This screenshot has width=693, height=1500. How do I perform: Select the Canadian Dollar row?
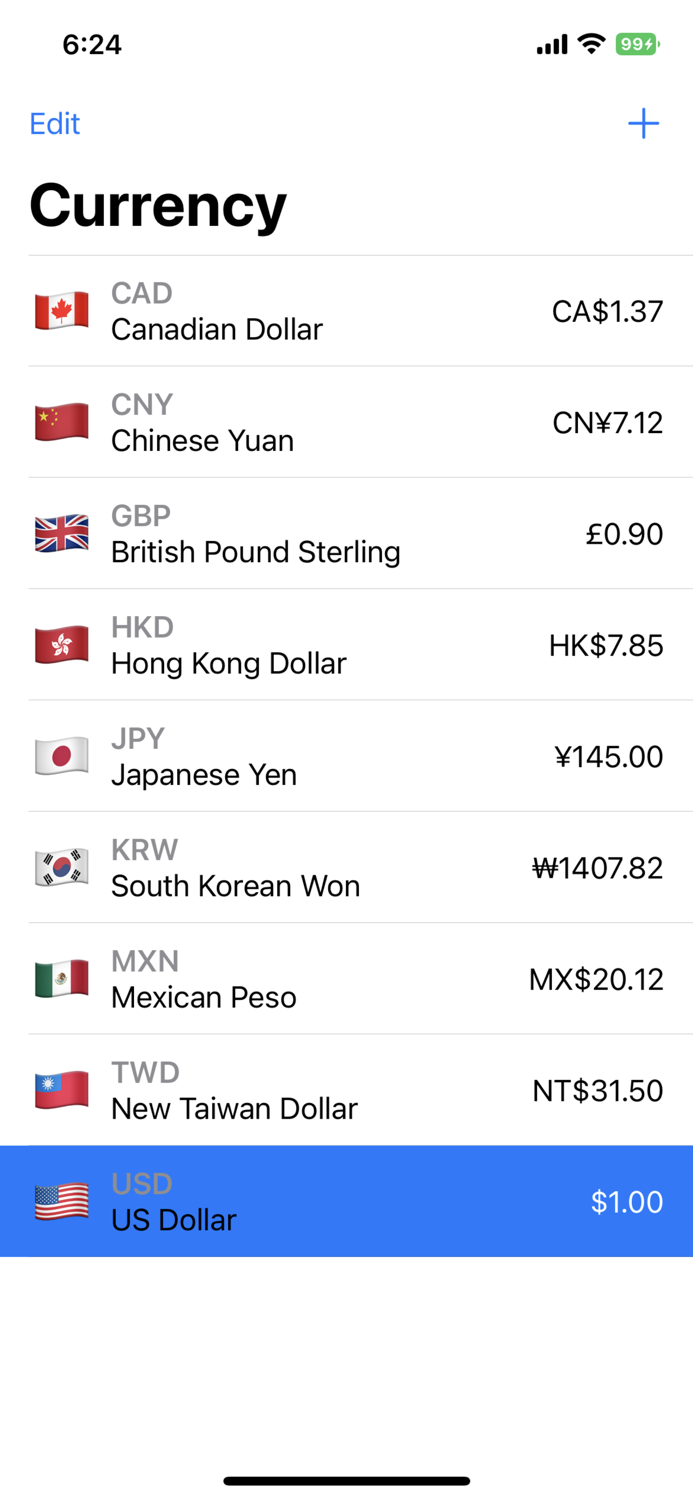tap(346, 310)
